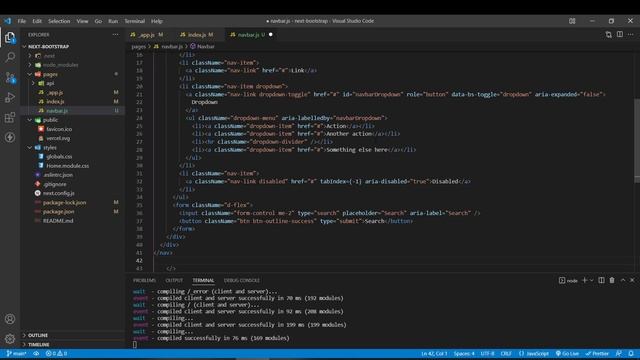This screenshot has height=360, width=640.
Task: Click the editor vertical scrollbar
Action: point(637,141)
